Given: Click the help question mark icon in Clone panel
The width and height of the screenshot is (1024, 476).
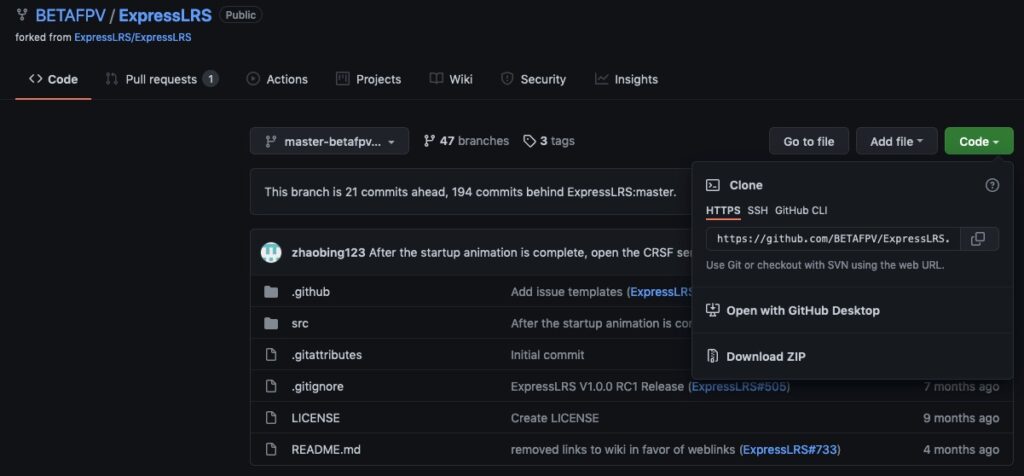Looking at the screenshot, I should pos(992,185).
